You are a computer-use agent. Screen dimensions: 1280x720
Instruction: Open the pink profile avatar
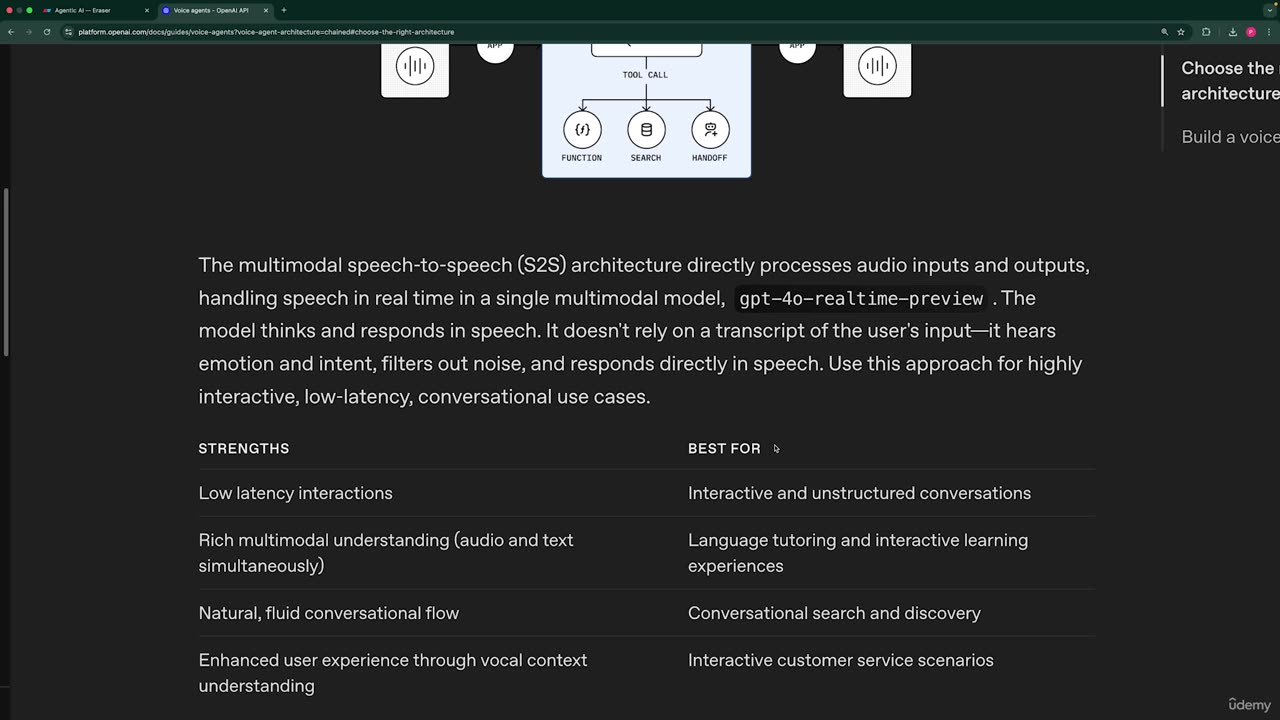tap(1251, 32)
